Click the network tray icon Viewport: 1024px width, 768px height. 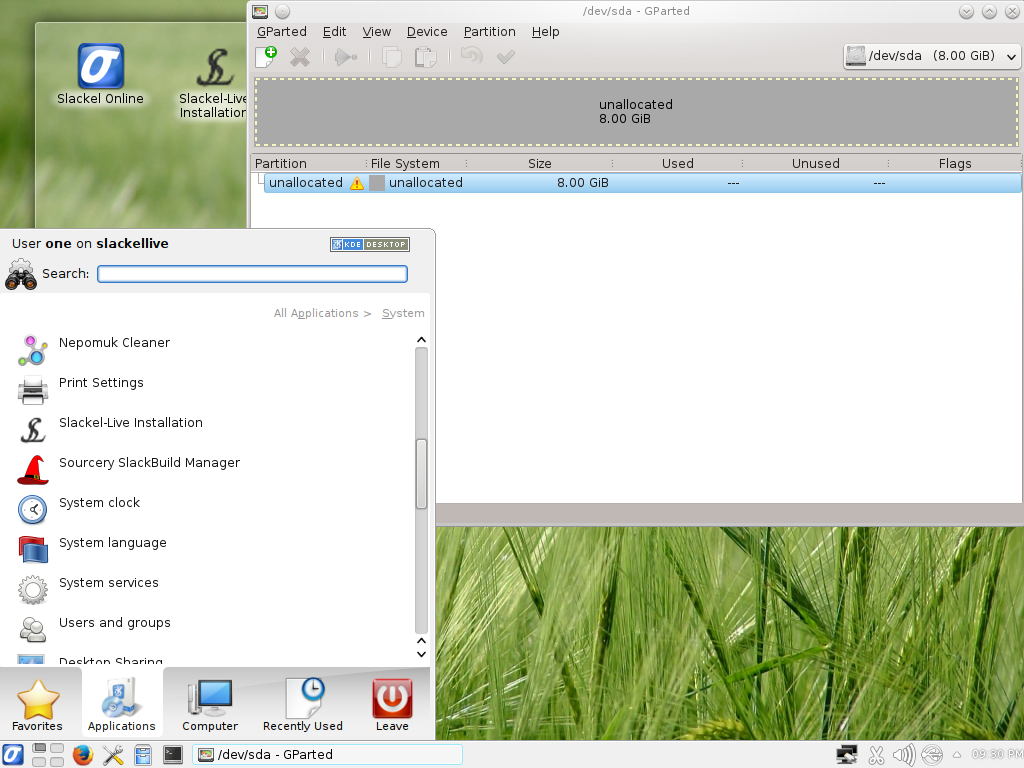click(x=847, y=755)
